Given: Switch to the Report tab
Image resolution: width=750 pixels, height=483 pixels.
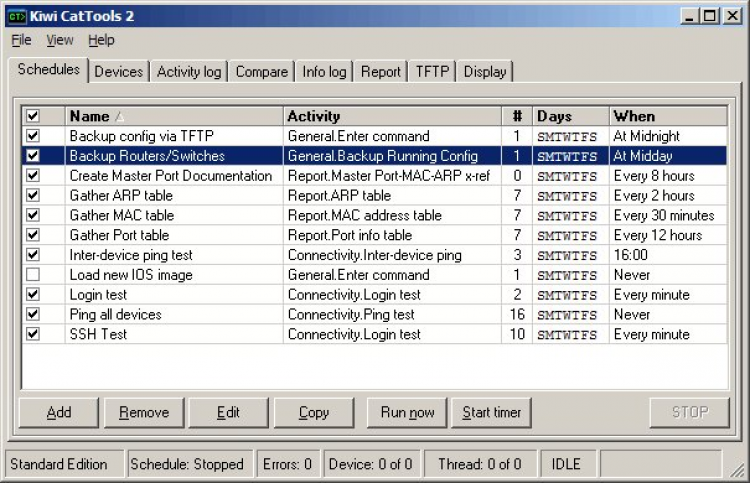Looking at the screenshot, I should pos(381,72).
